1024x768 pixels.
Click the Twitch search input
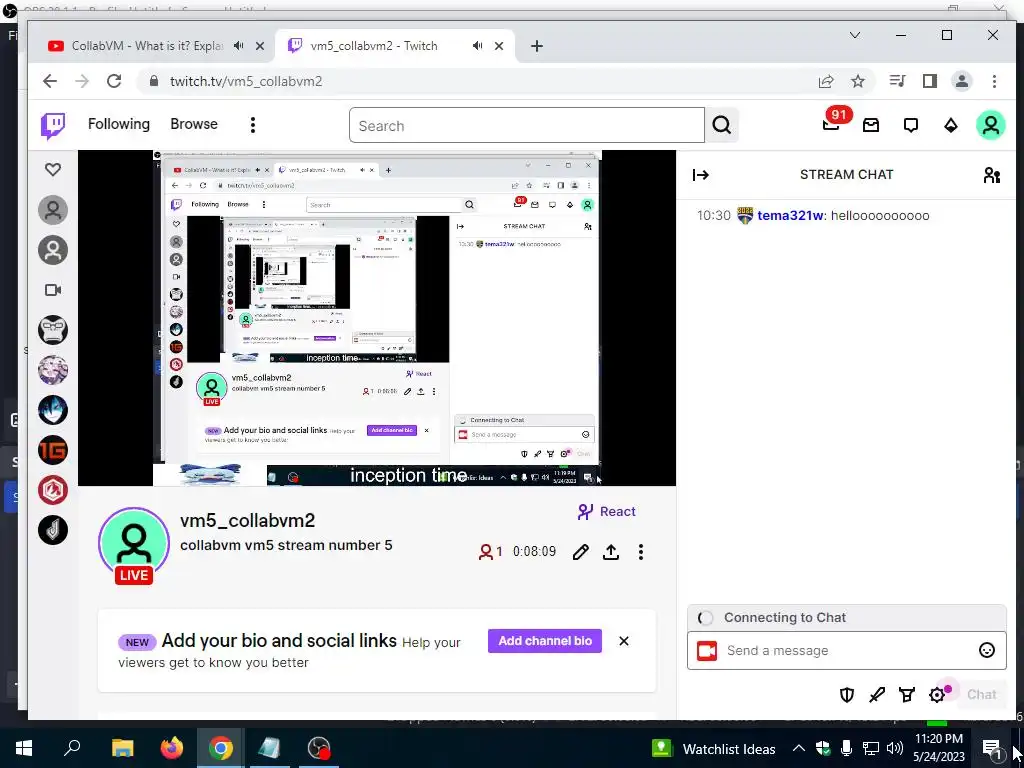(527, 125)
